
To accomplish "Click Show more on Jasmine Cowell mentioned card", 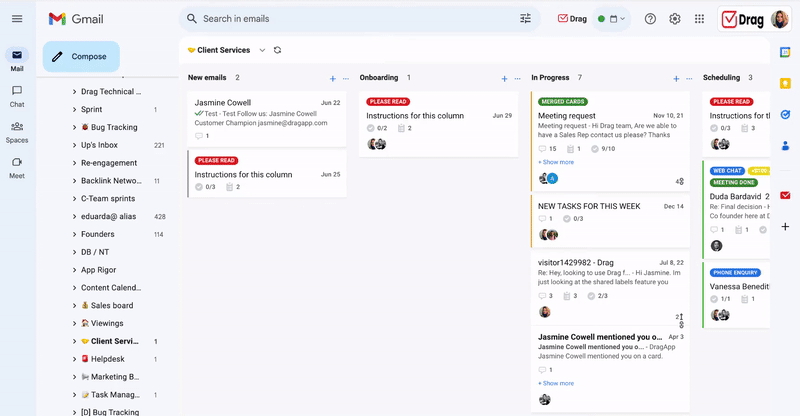I will tap(556, 383).
